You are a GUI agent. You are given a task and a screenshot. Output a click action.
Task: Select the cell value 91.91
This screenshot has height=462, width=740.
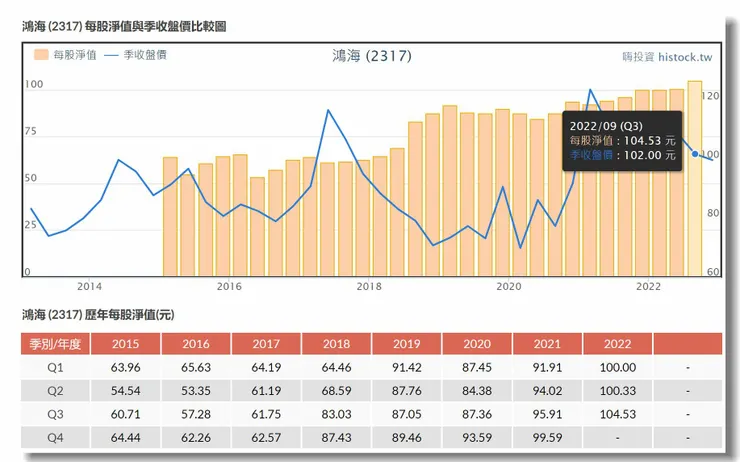(547, 368)
